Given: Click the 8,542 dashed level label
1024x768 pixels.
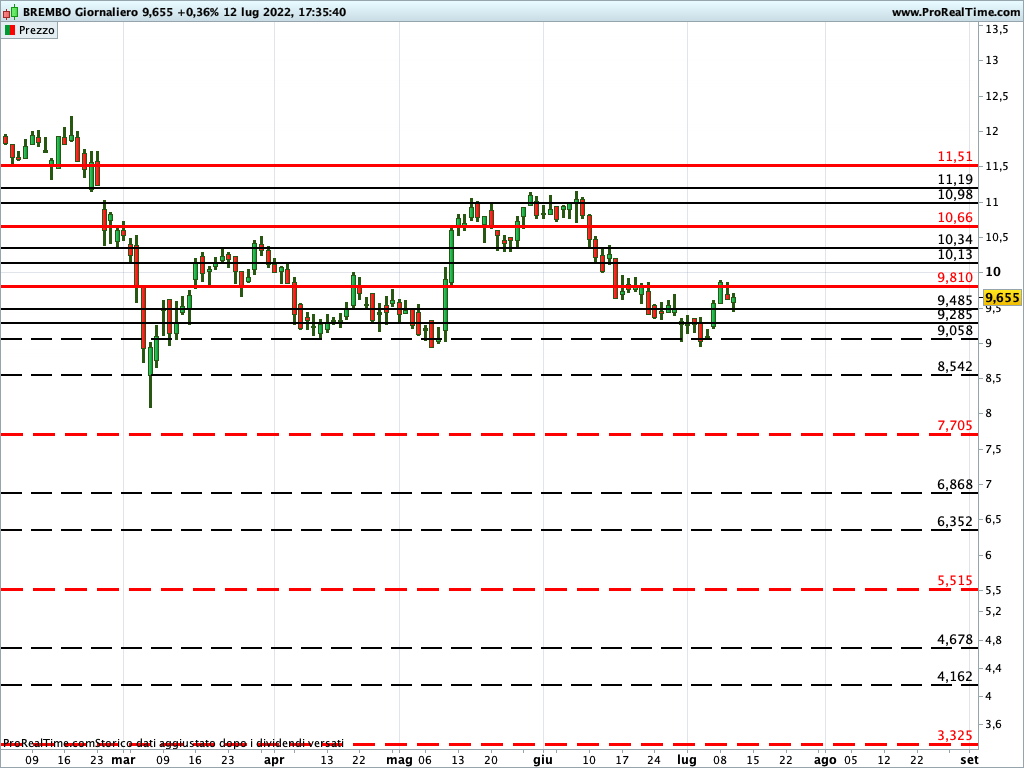Looking at the screenshot, I should tap(955, 367).
